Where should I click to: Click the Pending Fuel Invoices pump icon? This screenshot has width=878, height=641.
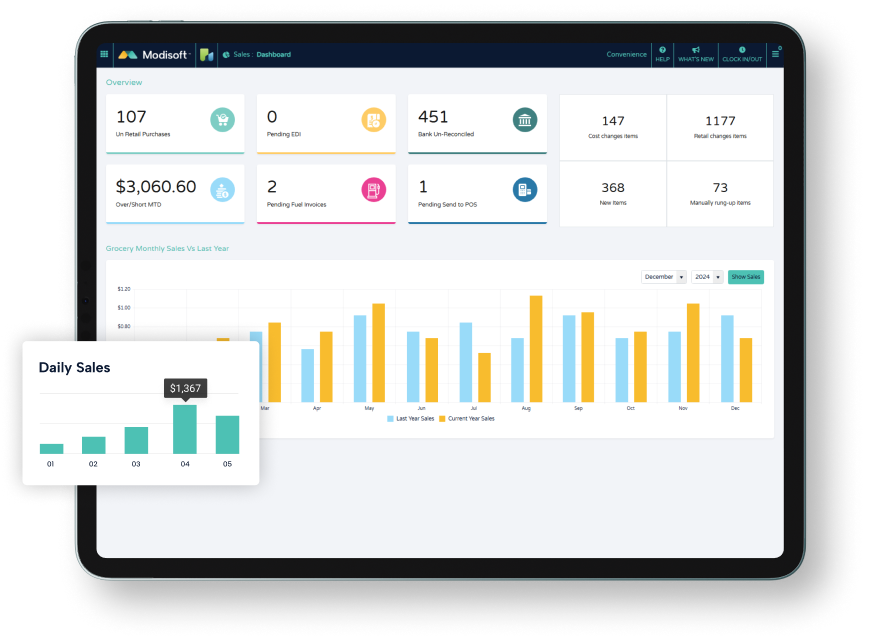click(373, 189)
